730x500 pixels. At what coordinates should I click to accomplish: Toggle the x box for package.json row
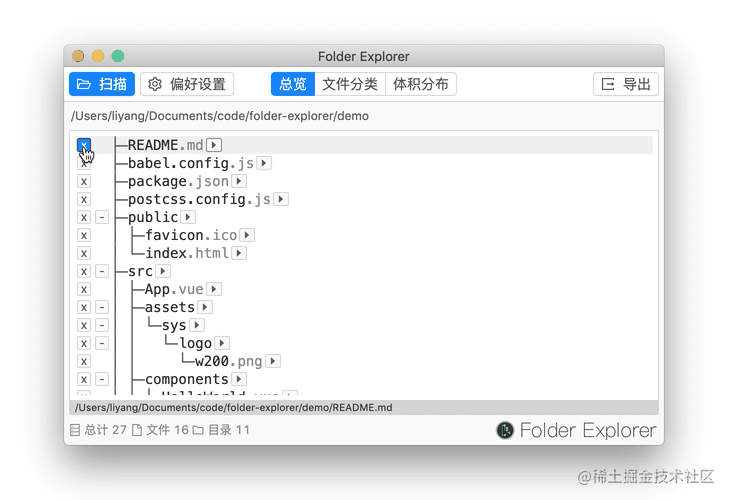[x=84, y=182]
